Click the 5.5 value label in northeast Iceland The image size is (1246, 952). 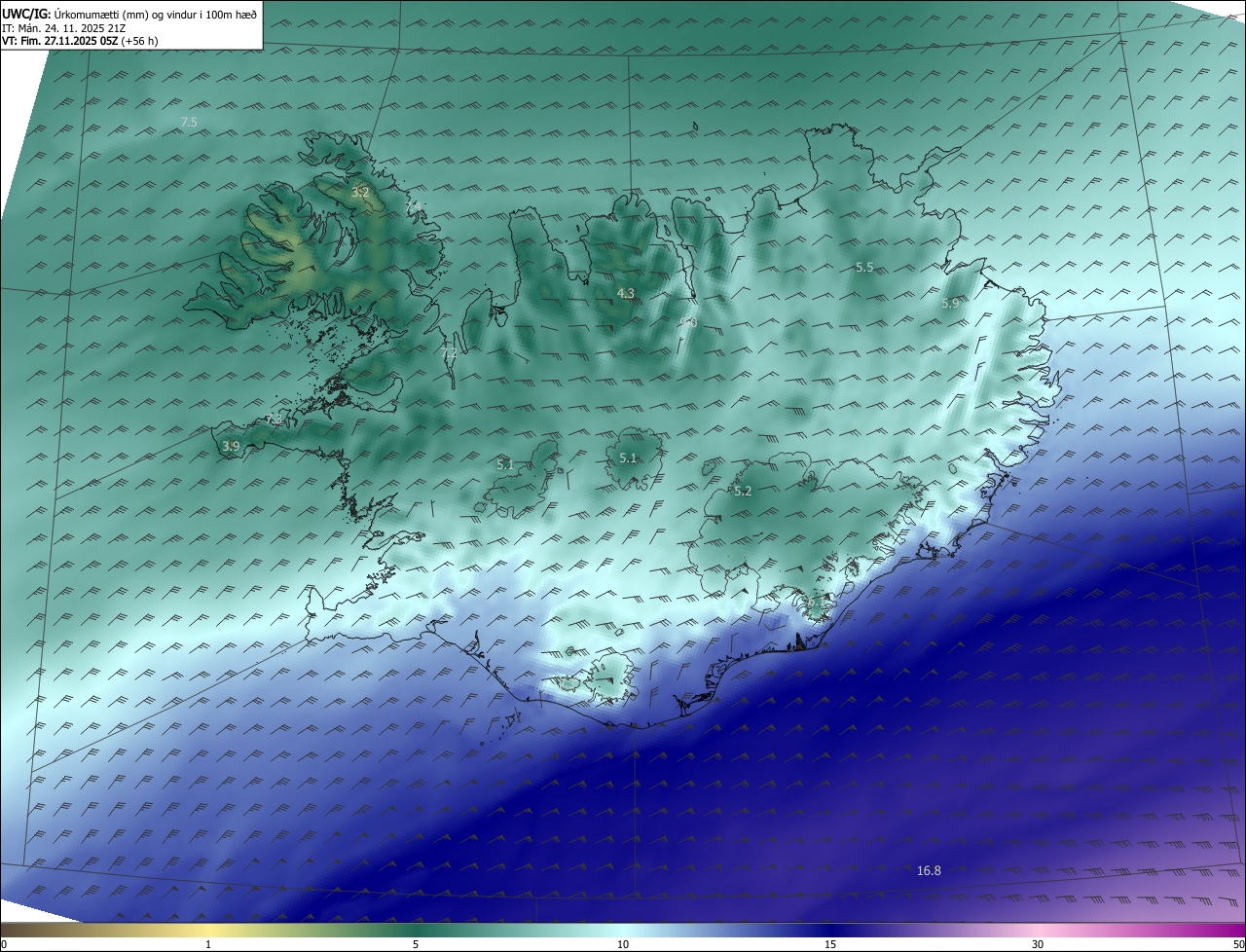(x=864, y=267)
